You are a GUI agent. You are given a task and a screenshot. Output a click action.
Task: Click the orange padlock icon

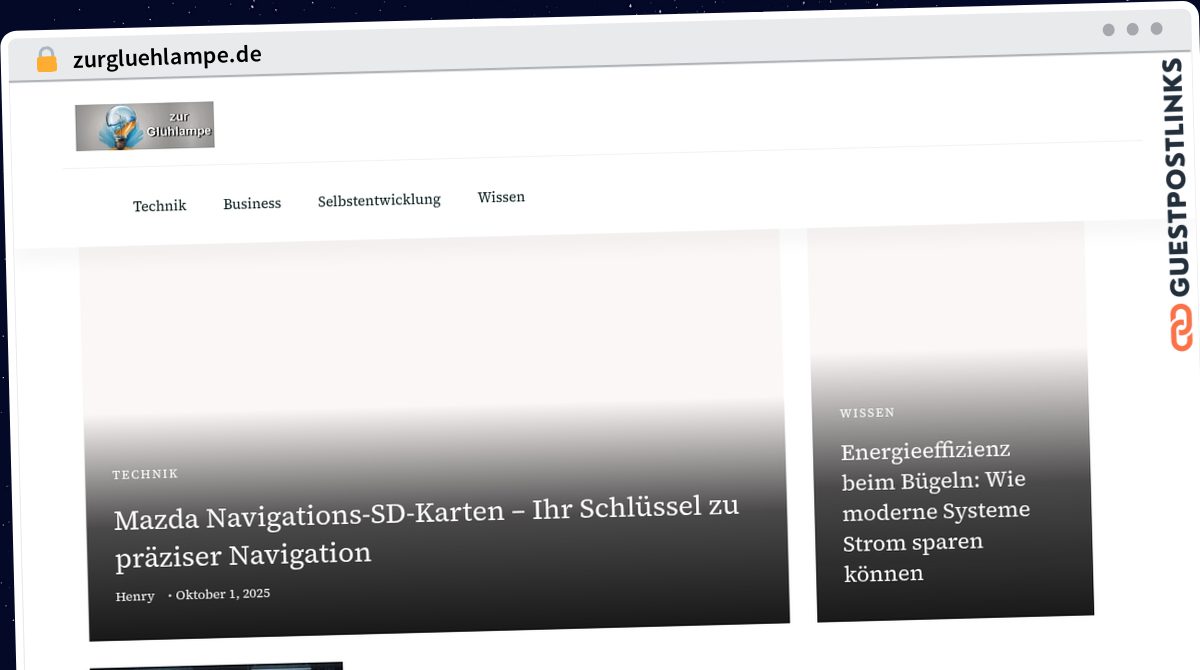pyautogui.click(x=46, y=60)
